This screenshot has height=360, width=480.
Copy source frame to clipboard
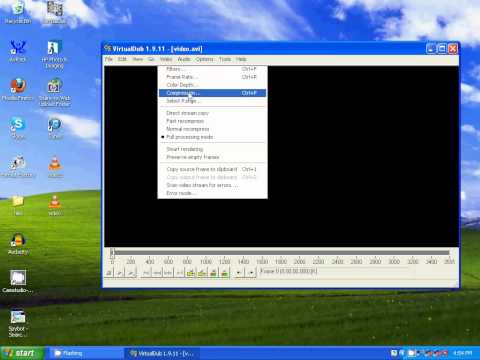pos(212,169)
